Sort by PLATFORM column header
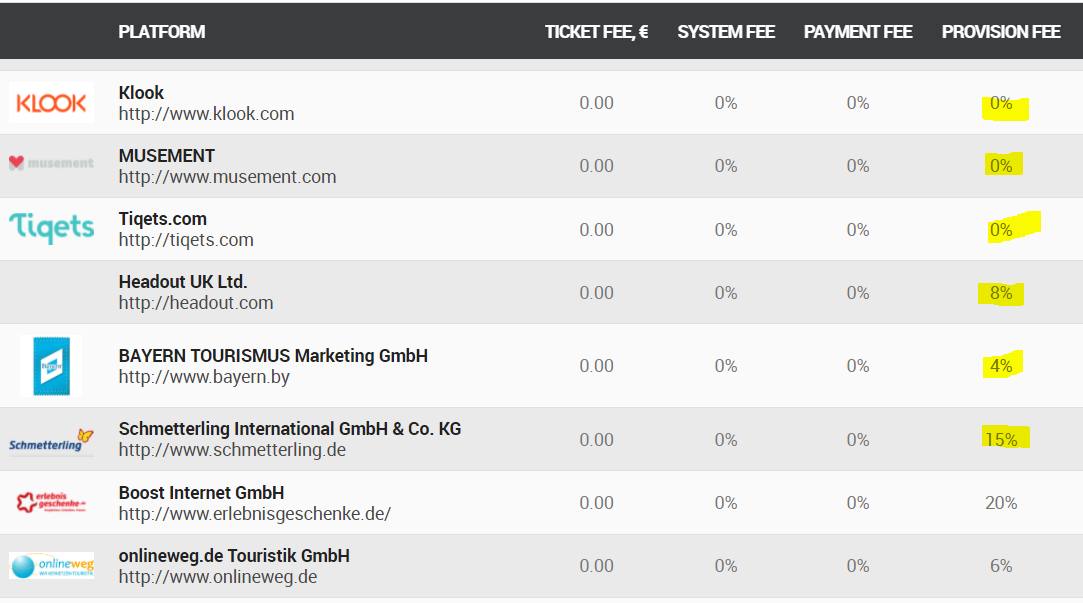This screenshot has width=1083, height=603. click(x=161, y=32)
